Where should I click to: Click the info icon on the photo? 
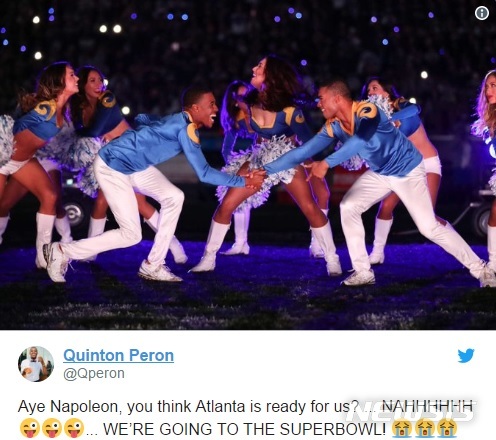tap(482, 13)
